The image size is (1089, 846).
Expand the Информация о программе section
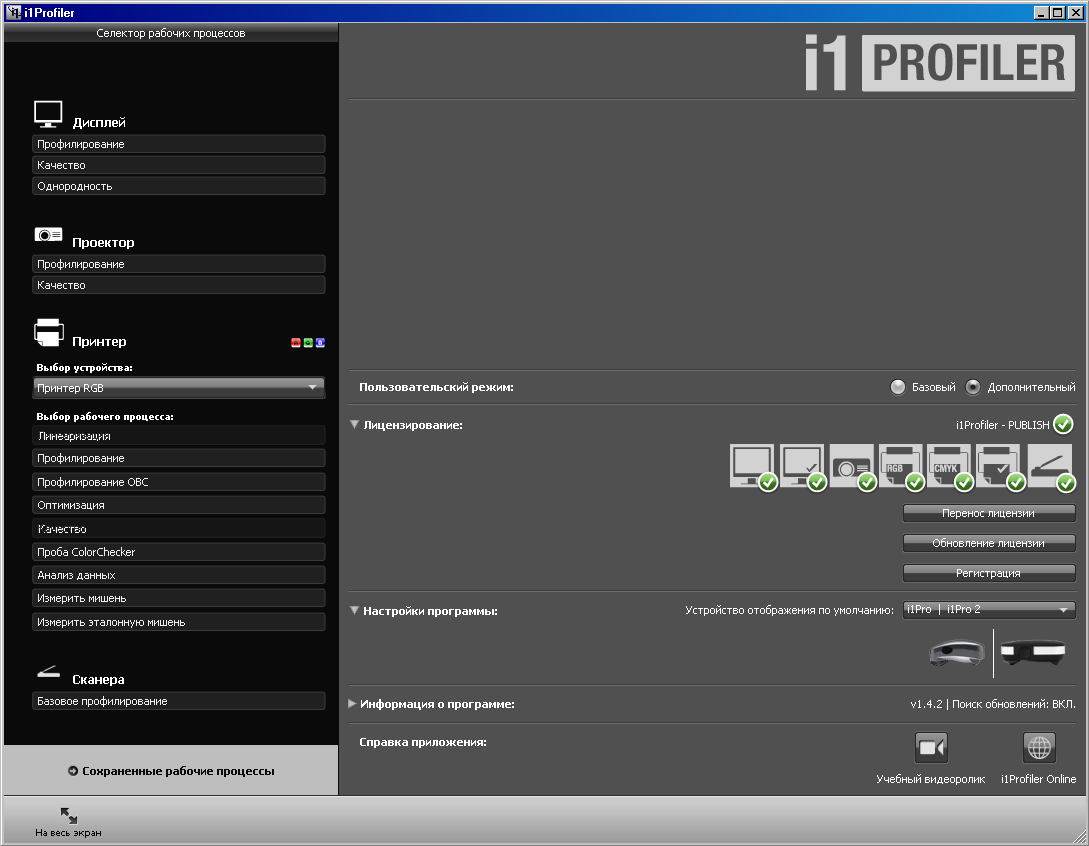click(352, 704)
